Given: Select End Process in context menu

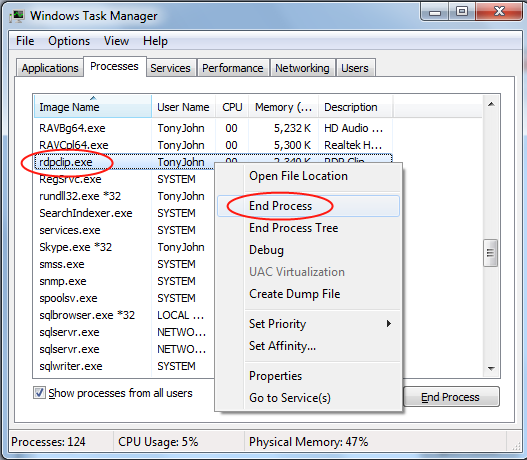Looking at the screenshot, I should click(x=308, y=206).
